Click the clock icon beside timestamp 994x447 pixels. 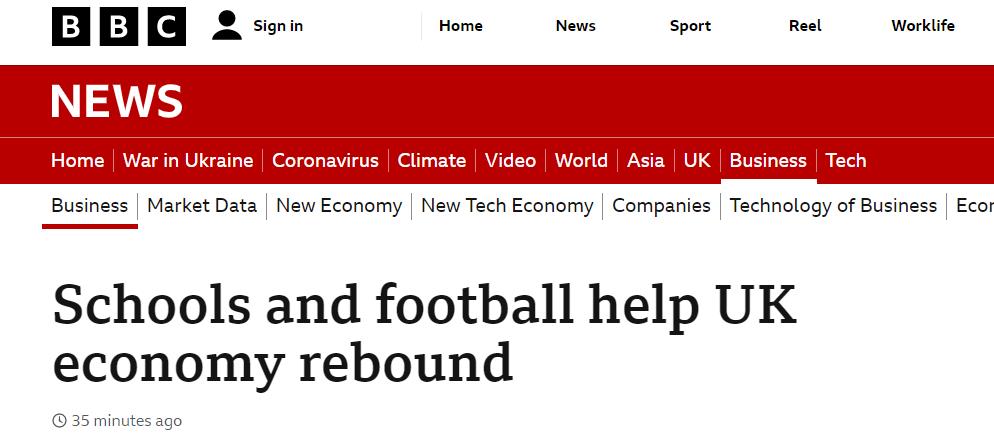(x=59, y=420)
